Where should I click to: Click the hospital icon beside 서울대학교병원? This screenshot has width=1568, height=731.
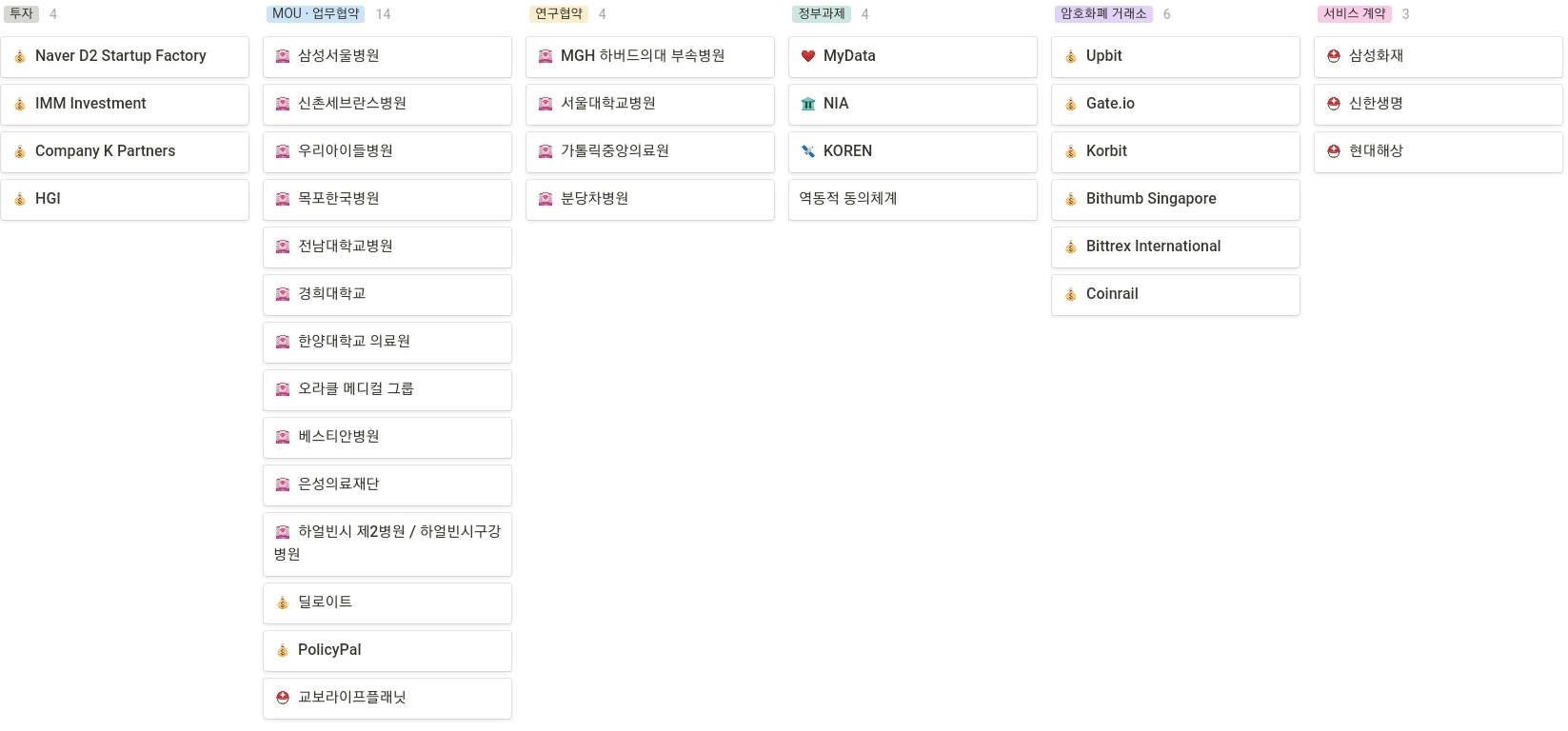click(x=546, y=104)
